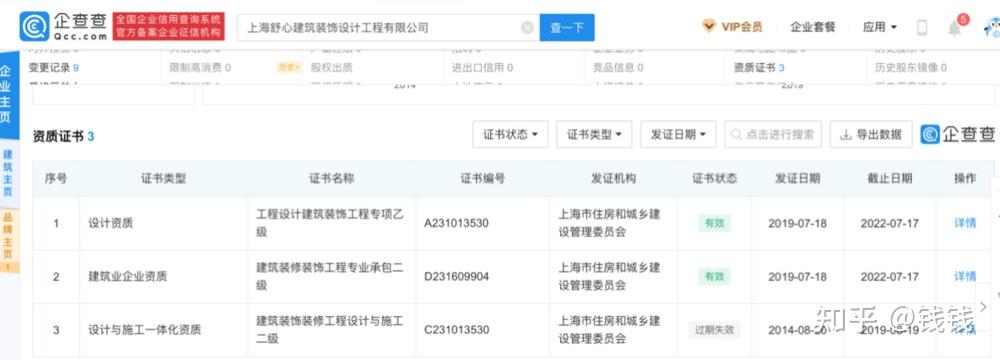The width and height of the screenshot is (1000, 360).
Task: Click the 发证机构 column header
Action: click(614, 179)
